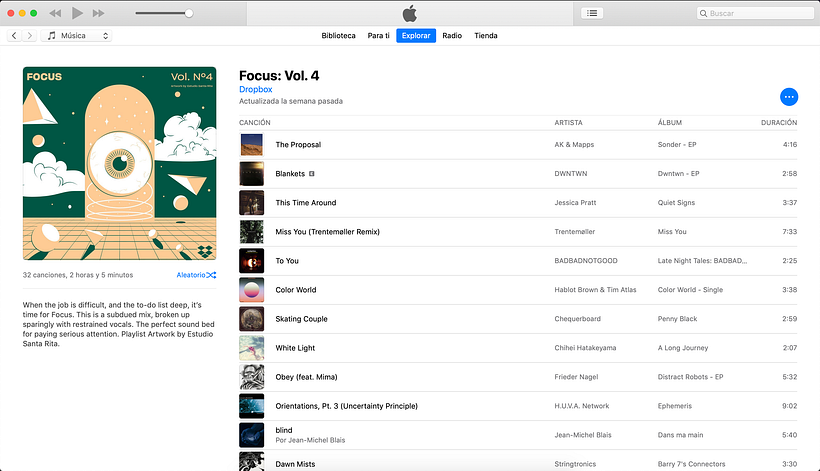Screen dimensions: 820x471
Task: Click the Color World album thumbnail
Action: pyautogui.click(x=252, y=290)
